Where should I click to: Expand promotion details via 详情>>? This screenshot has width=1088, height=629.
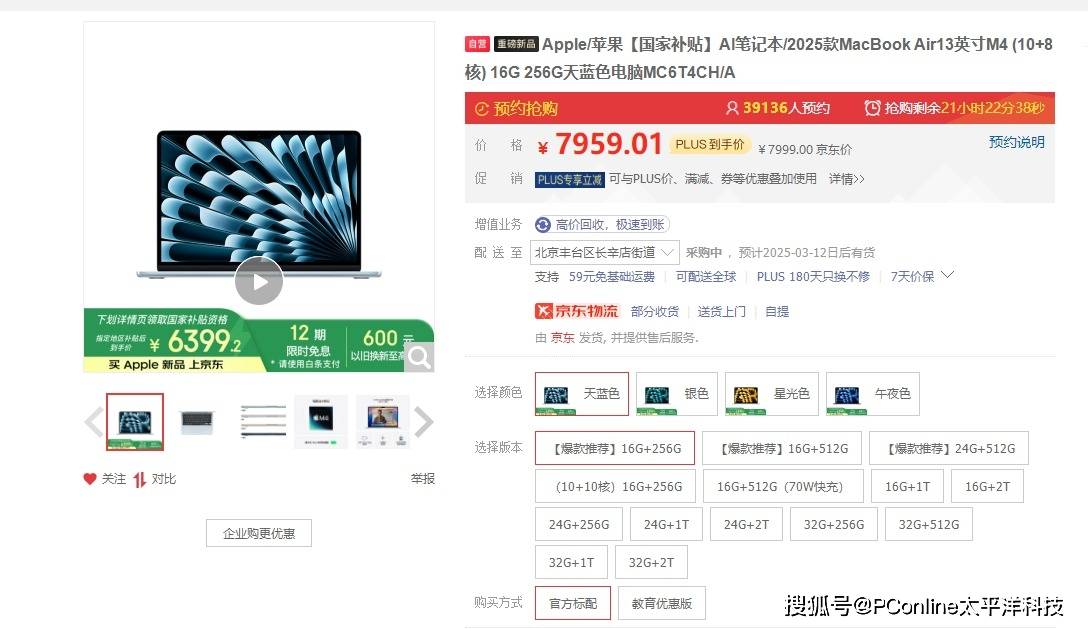(x=847, y=179)
